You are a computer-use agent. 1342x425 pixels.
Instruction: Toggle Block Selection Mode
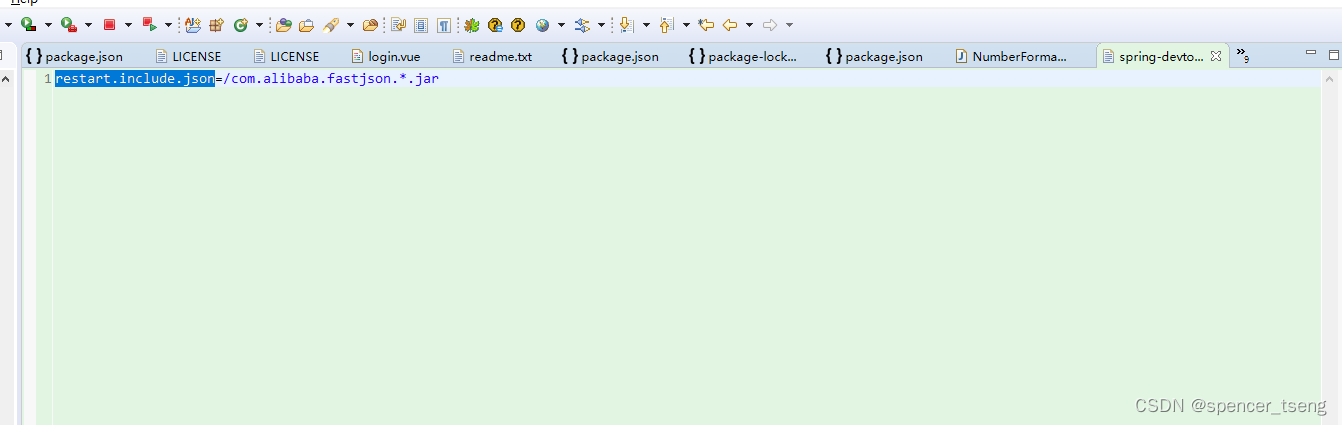pos(421,24)
